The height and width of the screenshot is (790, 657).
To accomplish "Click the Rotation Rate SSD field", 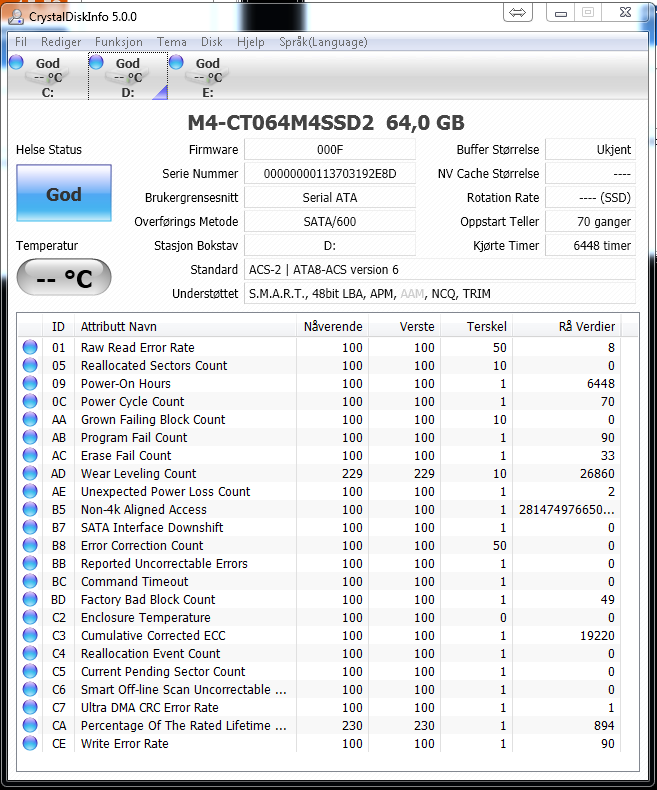I will tap(590, 198).
